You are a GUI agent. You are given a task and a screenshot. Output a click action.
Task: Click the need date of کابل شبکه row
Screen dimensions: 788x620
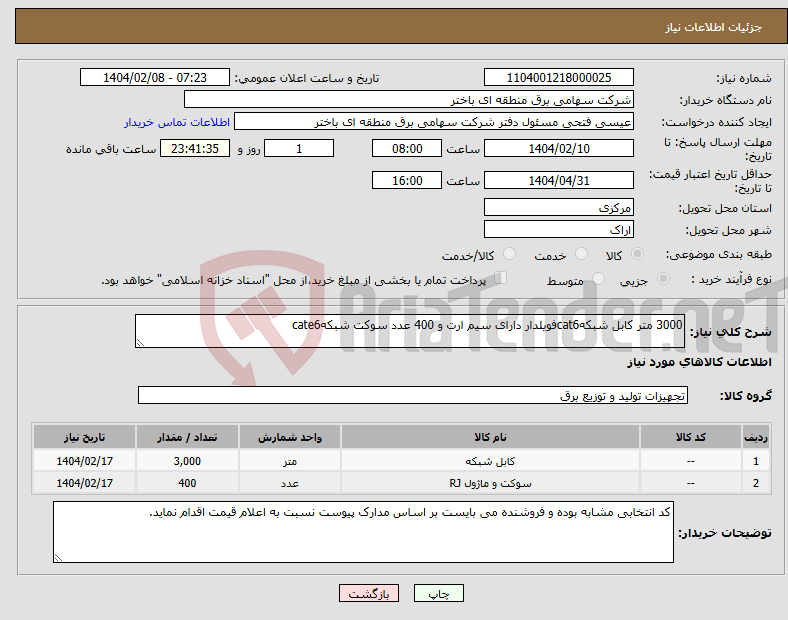[84, 461]
